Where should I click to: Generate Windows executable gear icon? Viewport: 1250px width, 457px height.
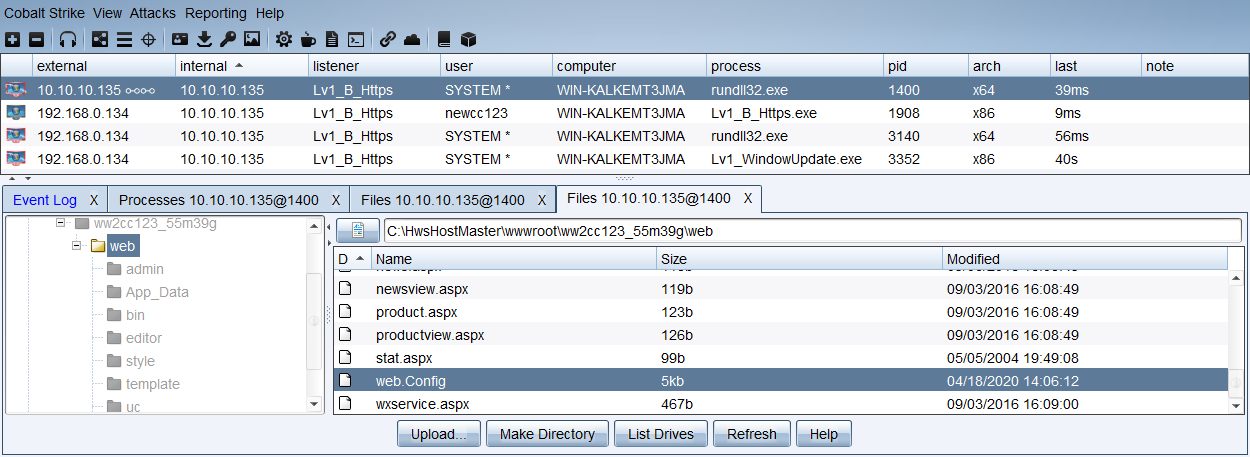point(284,40)
